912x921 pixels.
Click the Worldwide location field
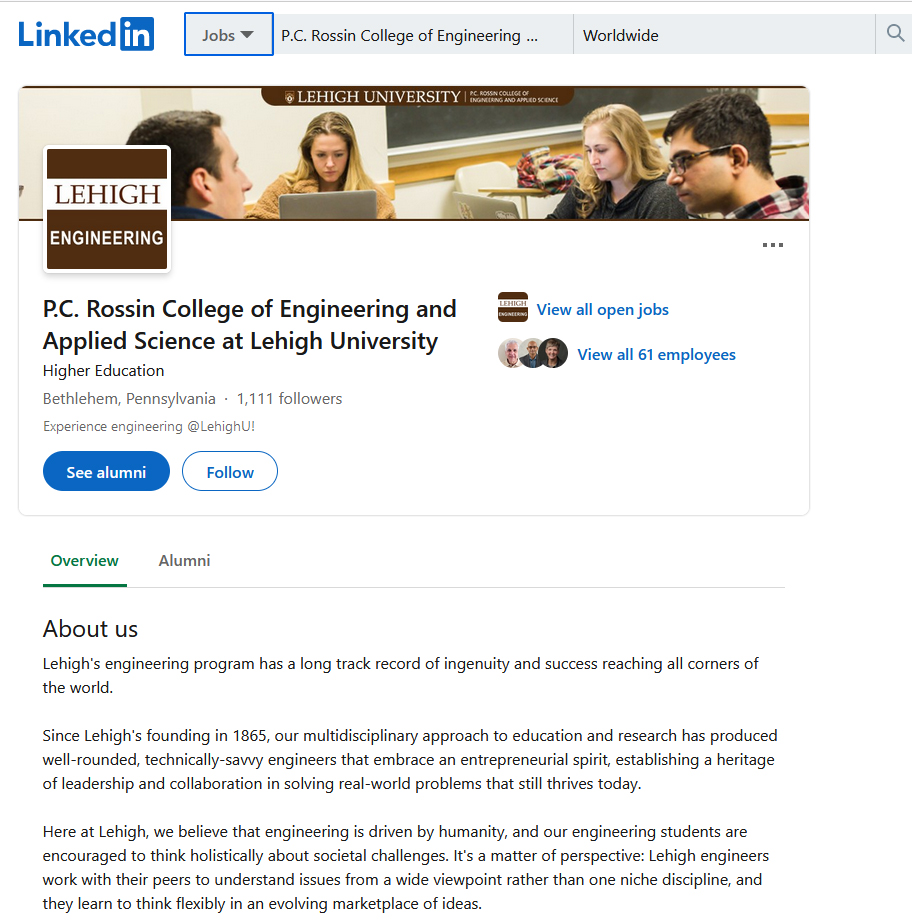(x=720, y=35)
